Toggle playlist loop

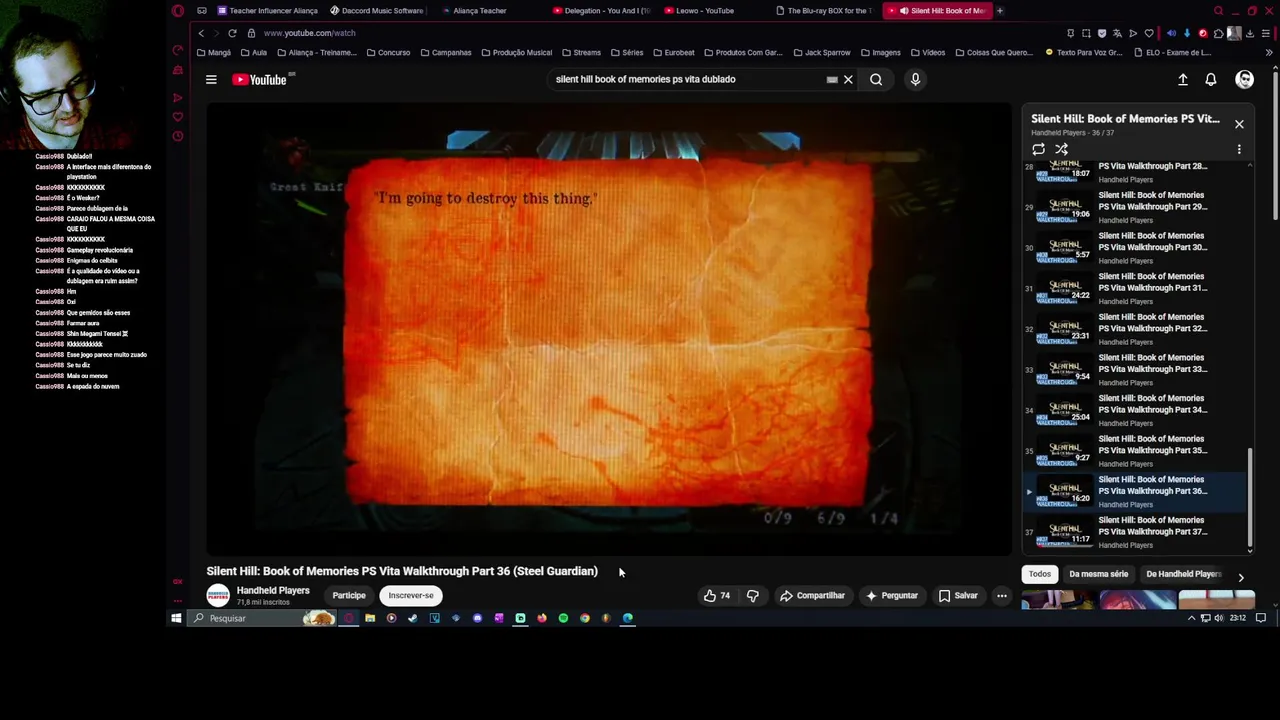click(1039, 149)
